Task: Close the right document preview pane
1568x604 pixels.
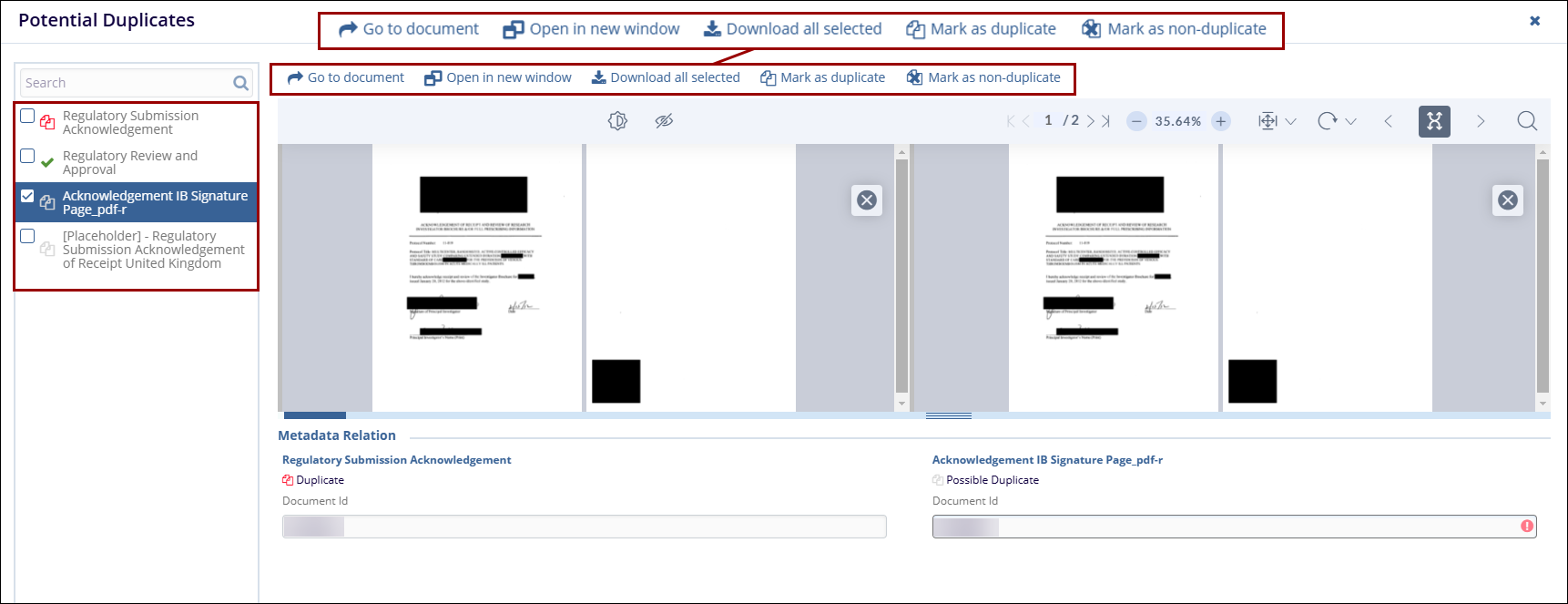Action: (1508, 200)
